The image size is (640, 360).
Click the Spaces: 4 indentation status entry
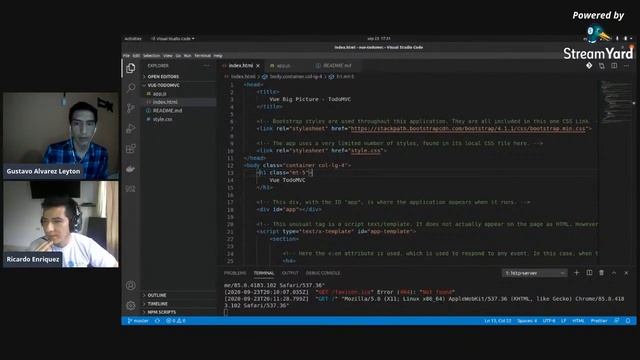(527, 321)
